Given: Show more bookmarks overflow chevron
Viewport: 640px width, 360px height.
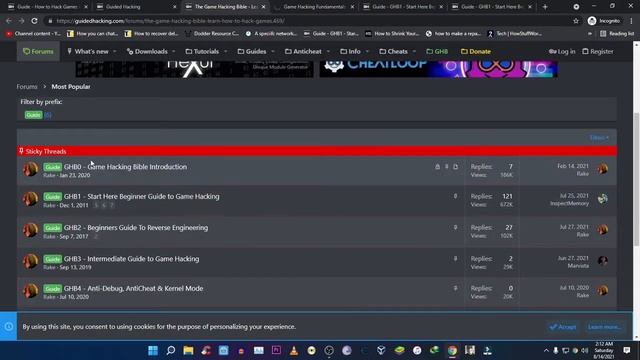Looking at the screenshot, I should 590,33.
